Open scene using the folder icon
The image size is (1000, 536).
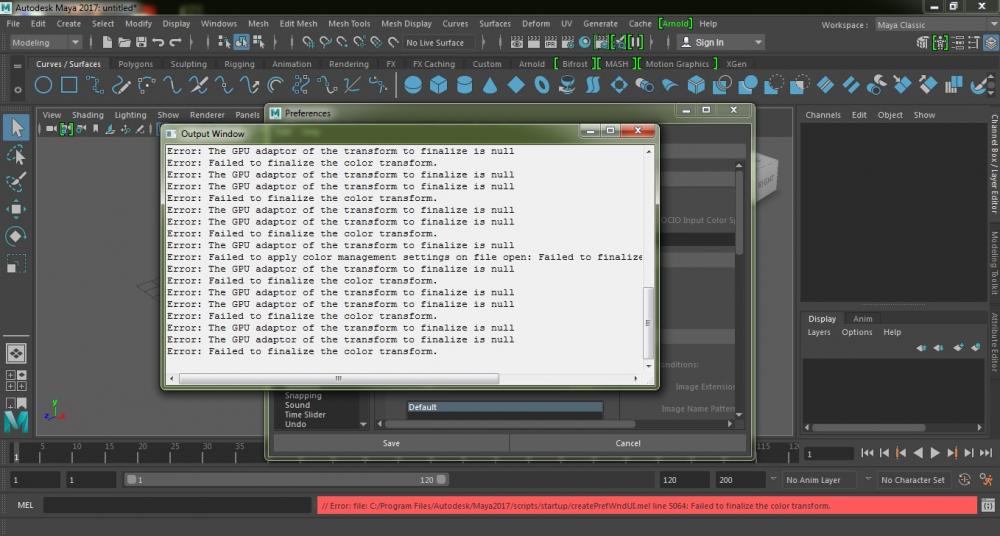[125, 43]
